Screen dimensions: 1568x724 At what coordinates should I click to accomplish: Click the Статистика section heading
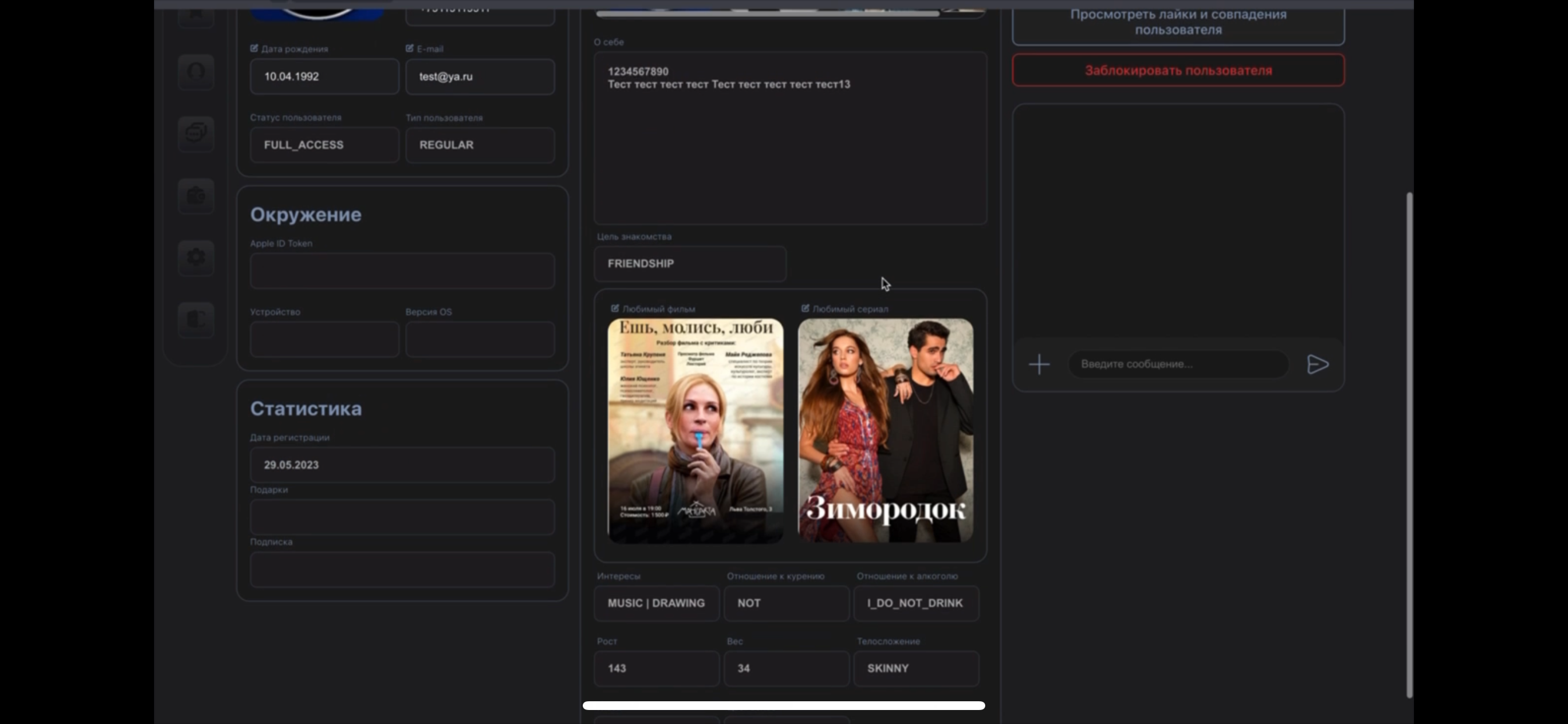[306, 408]
